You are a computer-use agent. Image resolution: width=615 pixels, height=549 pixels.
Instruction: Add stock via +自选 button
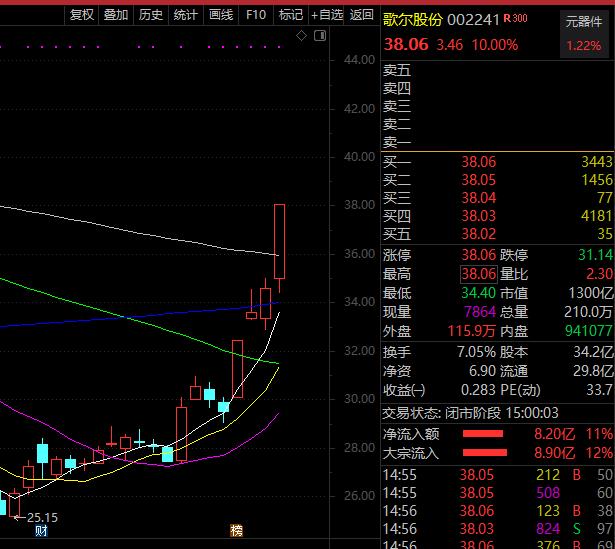(327, 15)
